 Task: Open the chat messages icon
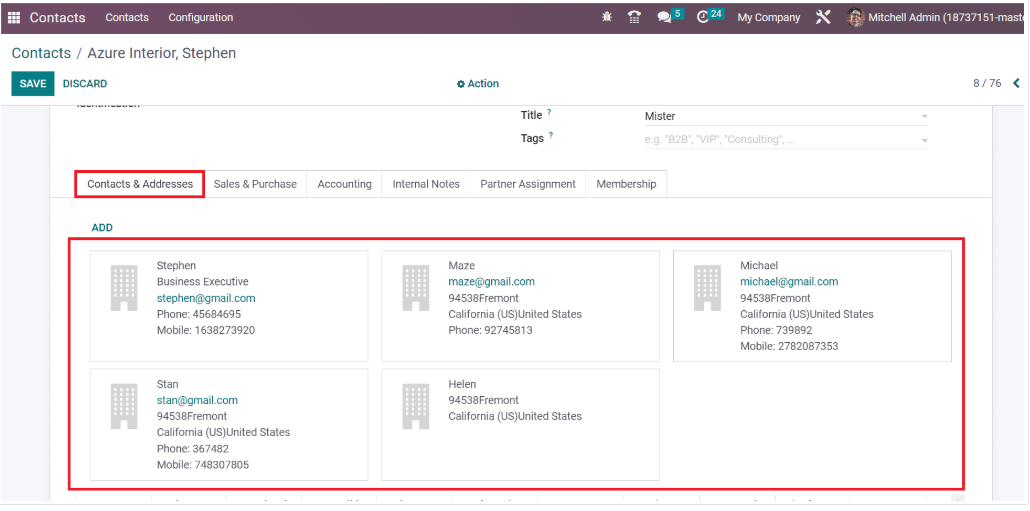click(665, 17)
